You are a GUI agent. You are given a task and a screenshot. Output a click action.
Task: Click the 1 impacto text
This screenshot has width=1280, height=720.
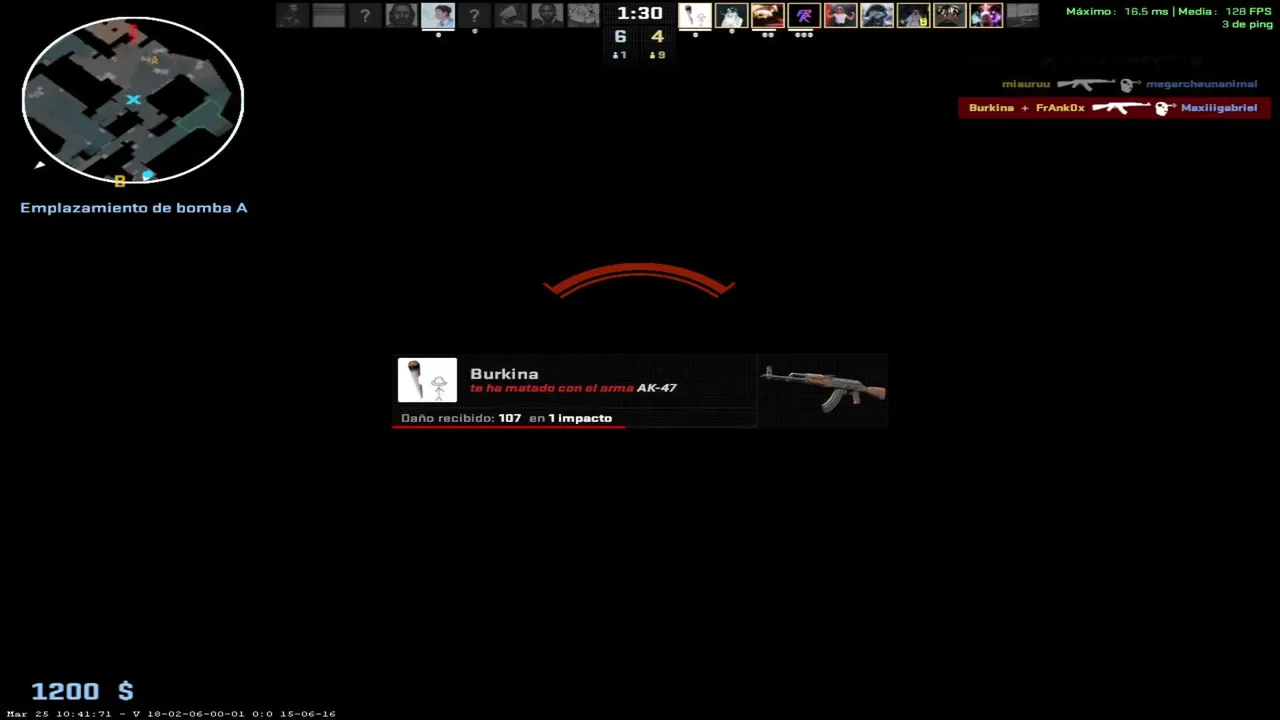[580, 418]
